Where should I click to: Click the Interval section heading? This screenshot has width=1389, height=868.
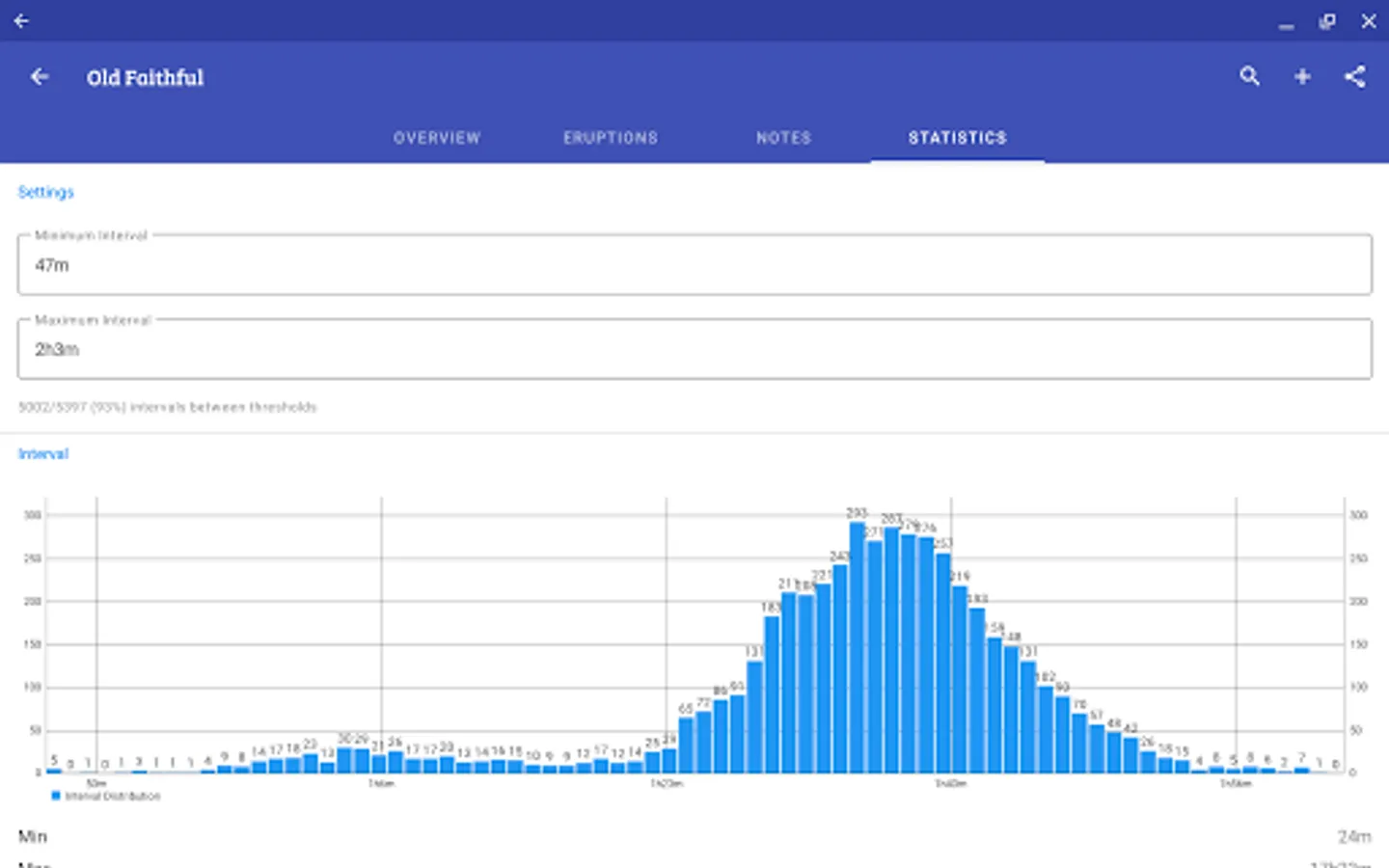click(43, 454)
